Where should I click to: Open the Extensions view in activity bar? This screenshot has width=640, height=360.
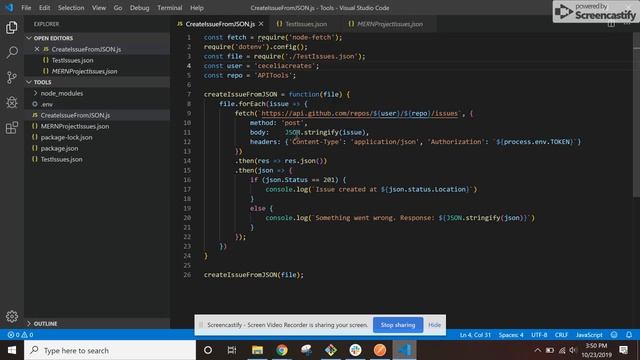[x=12, y=127]
